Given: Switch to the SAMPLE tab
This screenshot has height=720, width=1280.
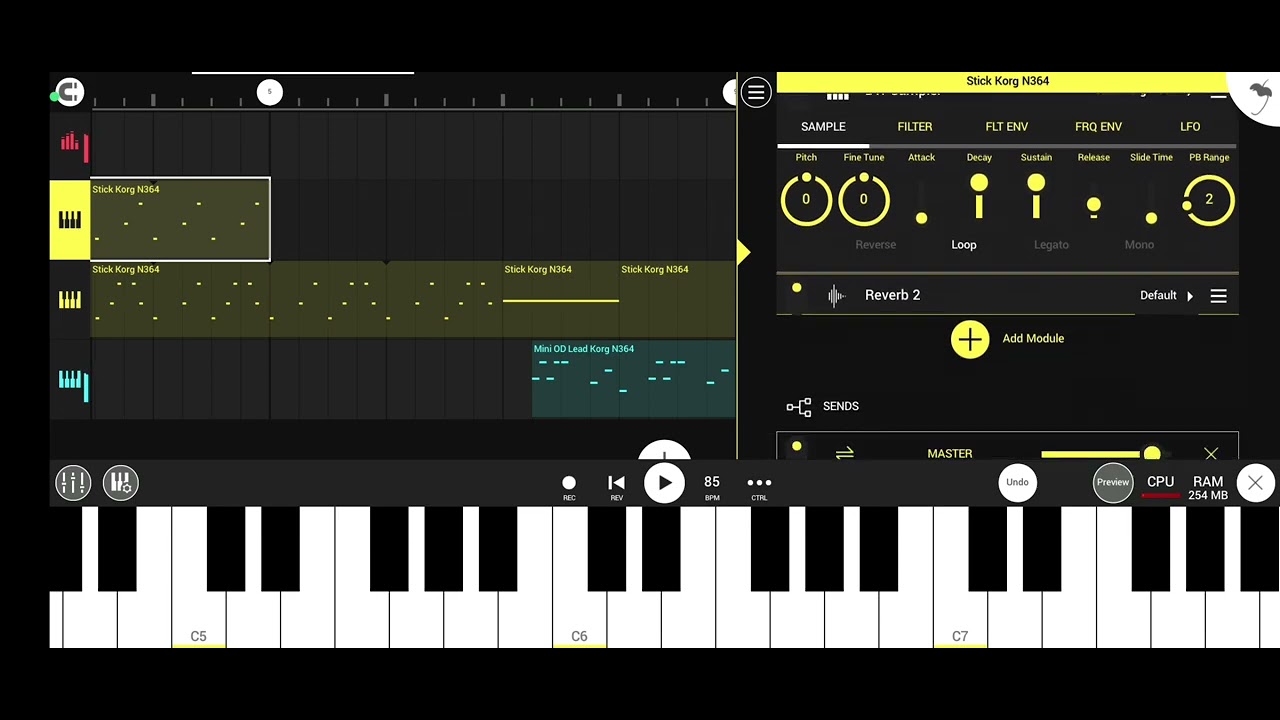Looking at the screenshot, I should [823, 127].
